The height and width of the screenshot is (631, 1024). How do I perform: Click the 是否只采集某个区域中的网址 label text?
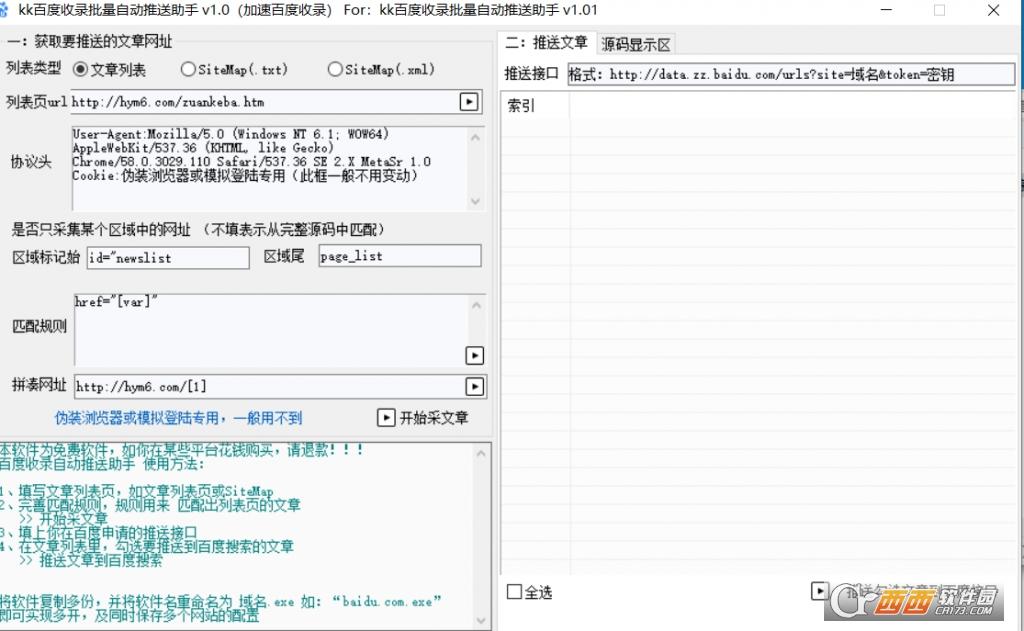click(101, 229)
